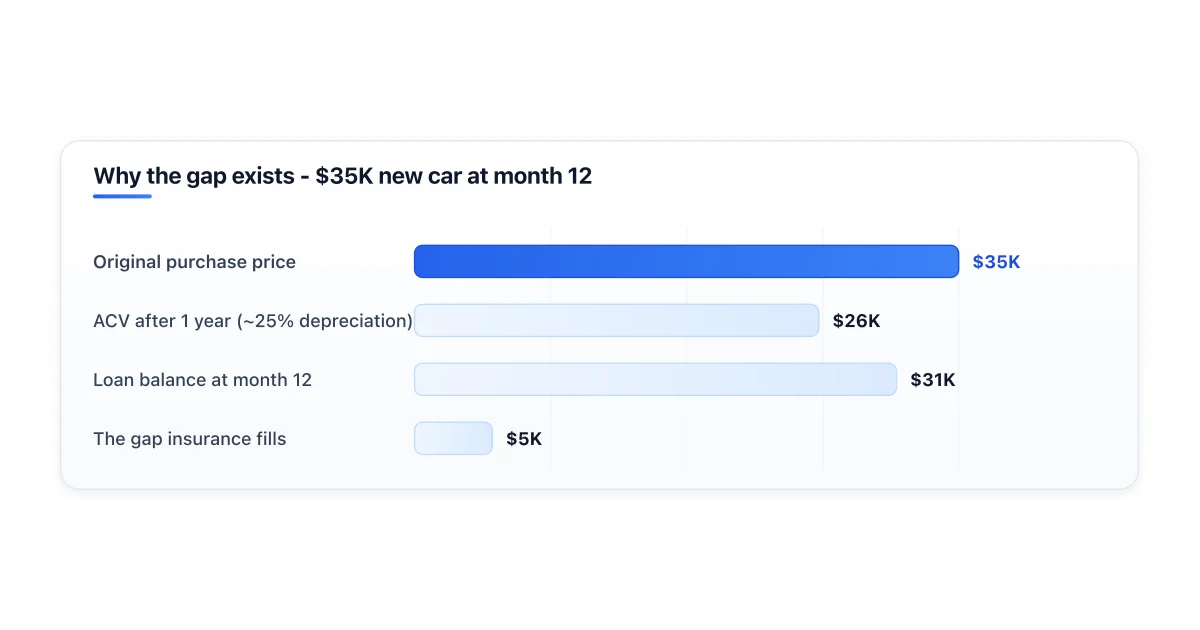
Task: Click the '$35K new car at month 12' title portion
Action: pyautogui.click(x=453, y=177)
